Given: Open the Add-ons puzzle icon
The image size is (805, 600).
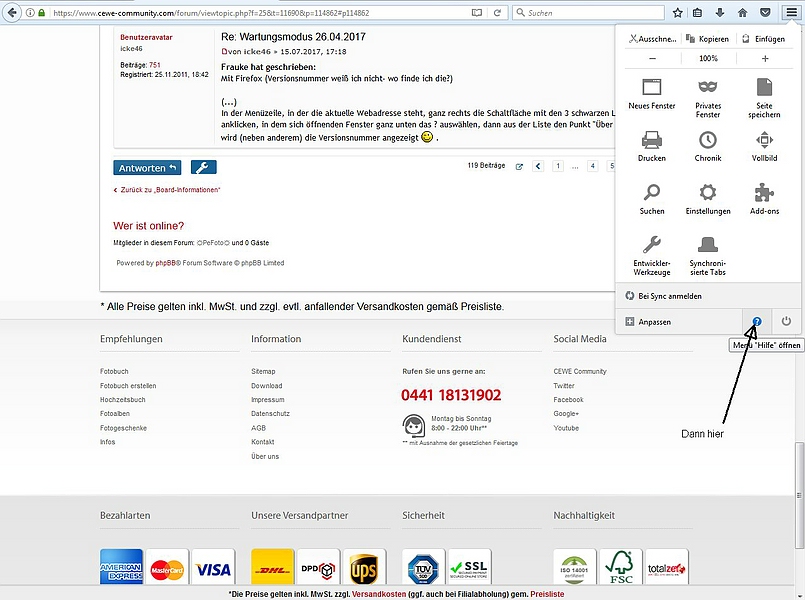Looking at the screenshot, I should pyautogui.click(x=764, y=192).
